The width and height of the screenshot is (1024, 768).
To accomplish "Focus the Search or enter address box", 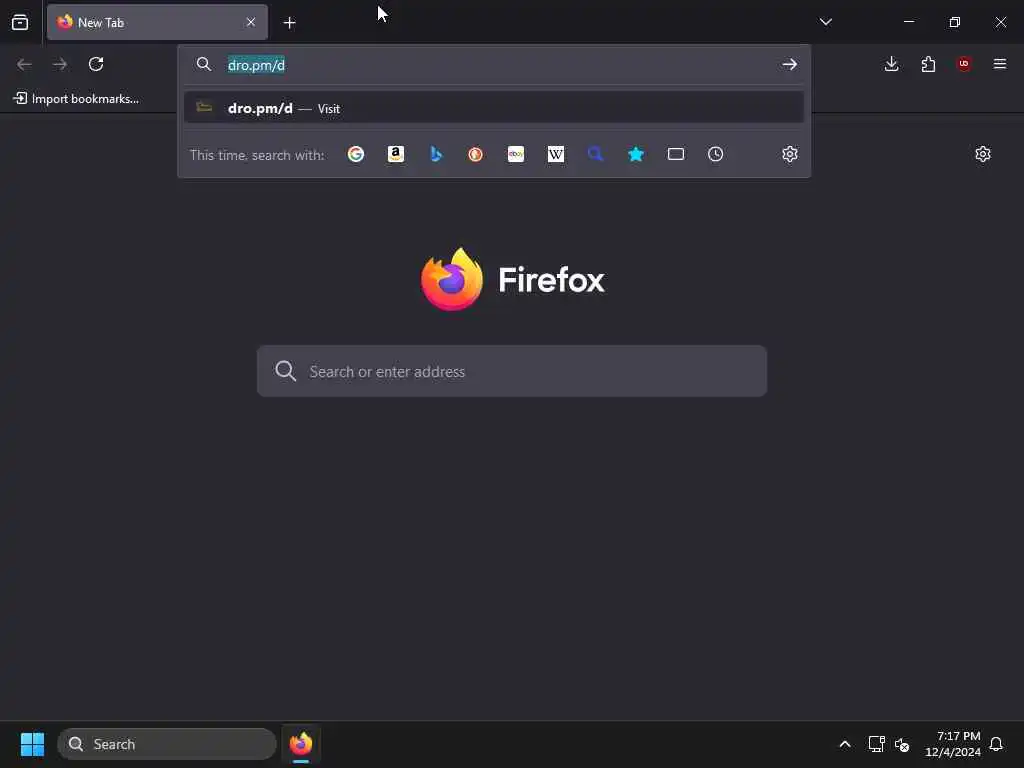I will tap(512, 371).
